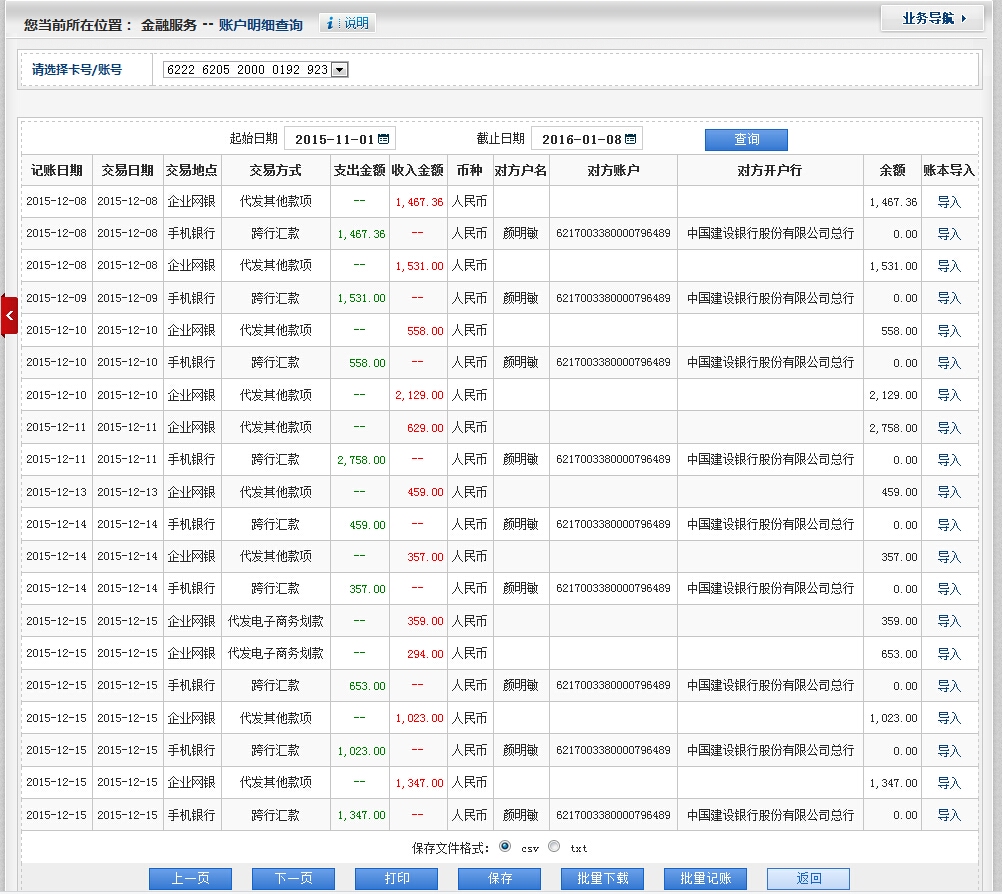The image size is (1002, 894).
Task: Click 导入 link for 1,347.00 income row
Action: [x=948, y=783]
